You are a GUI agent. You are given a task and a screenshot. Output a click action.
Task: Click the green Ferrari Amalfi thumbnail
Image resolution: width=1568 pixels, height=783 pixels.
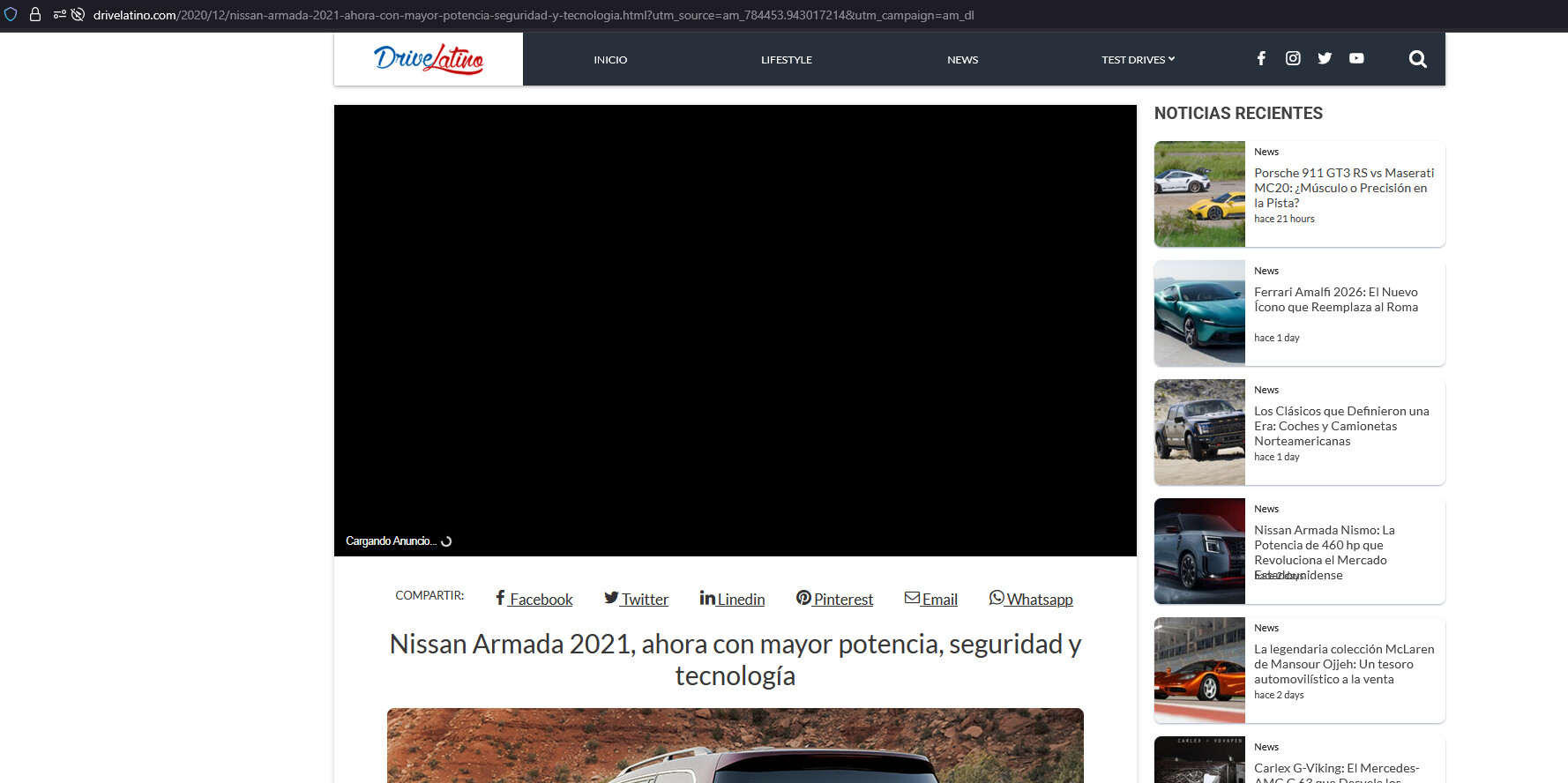click(x=1199, y=313)
